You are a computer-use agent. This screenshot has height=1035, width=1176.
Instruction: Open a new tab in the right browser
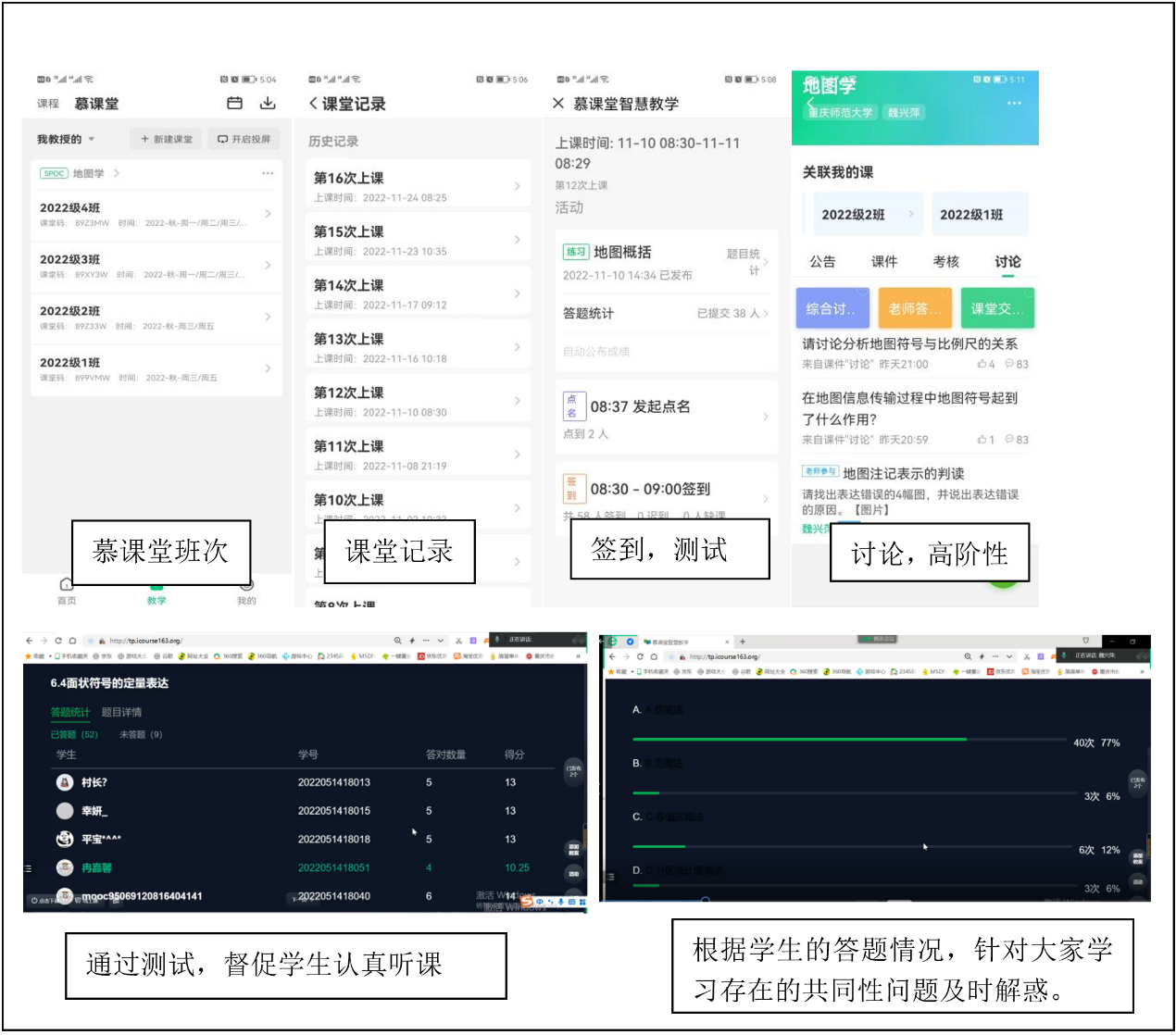[x=743, y=641]
